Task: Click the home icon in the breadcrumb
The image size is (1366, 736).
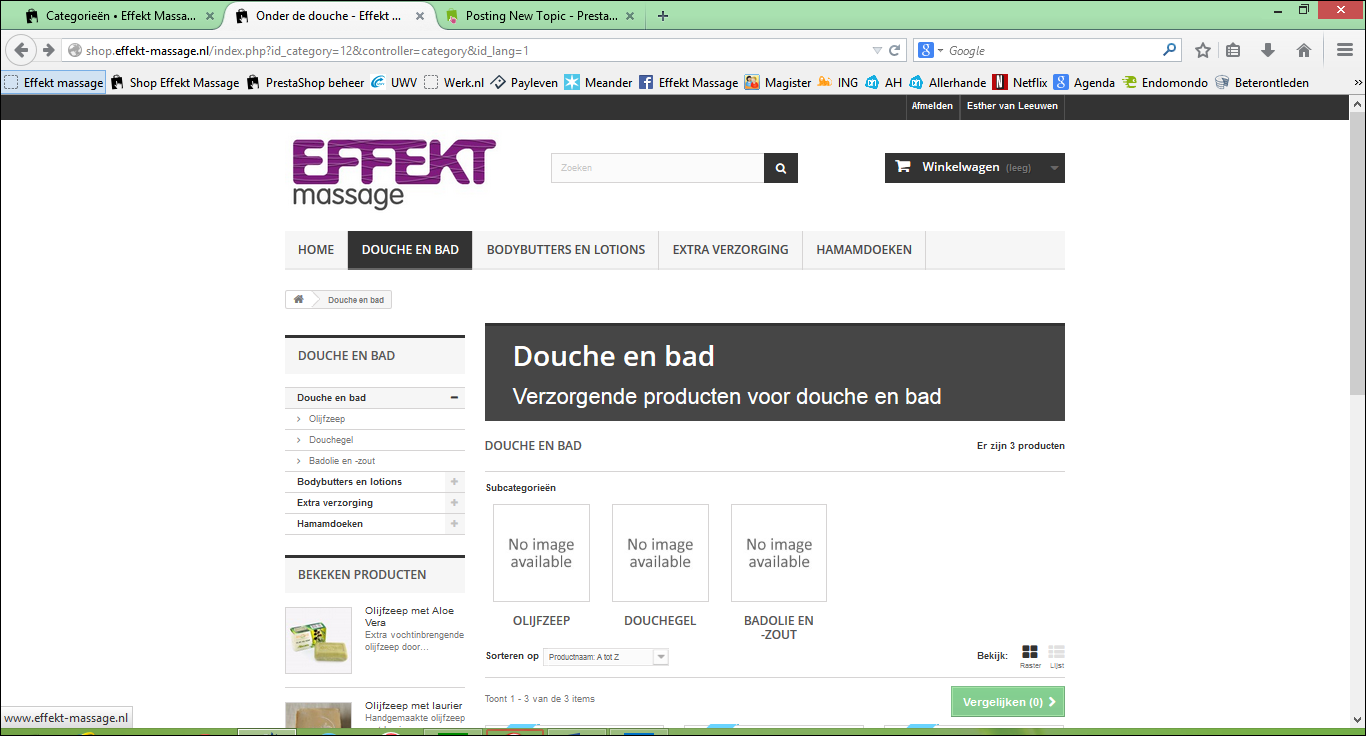Action: (x=298, y=300)
